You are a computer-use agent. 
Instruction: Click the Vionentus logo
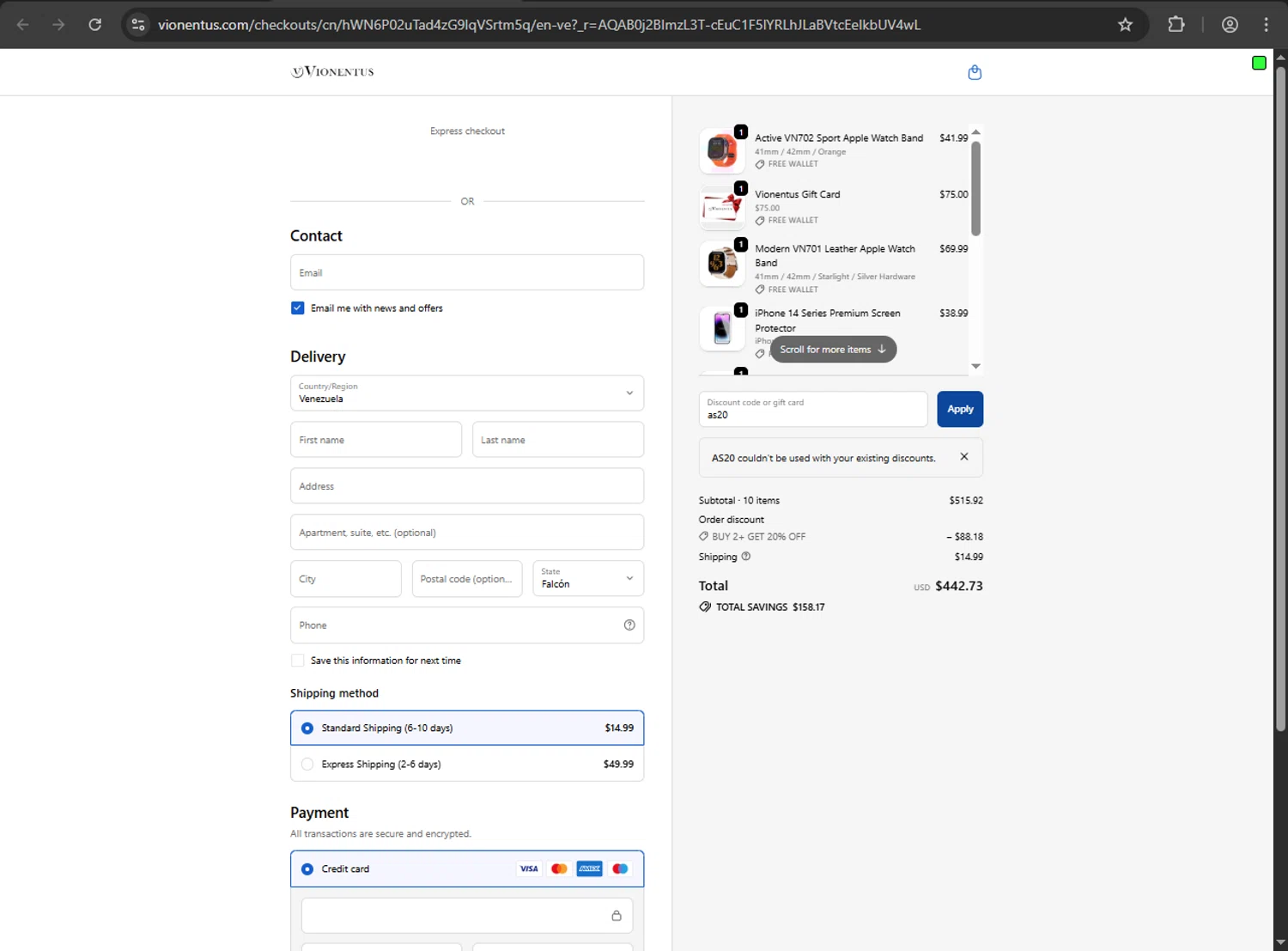[x=332, y=71]
